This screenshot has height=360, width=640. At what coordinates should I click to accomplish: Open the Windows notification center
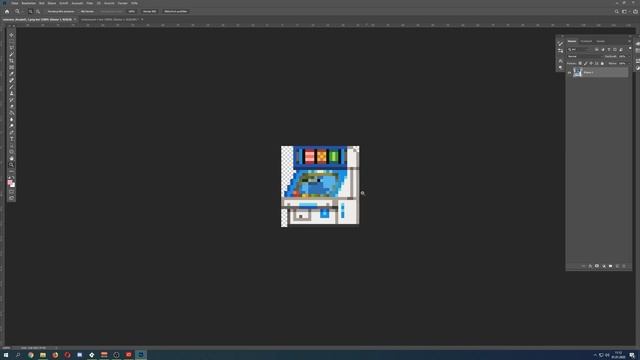(632, 355)
